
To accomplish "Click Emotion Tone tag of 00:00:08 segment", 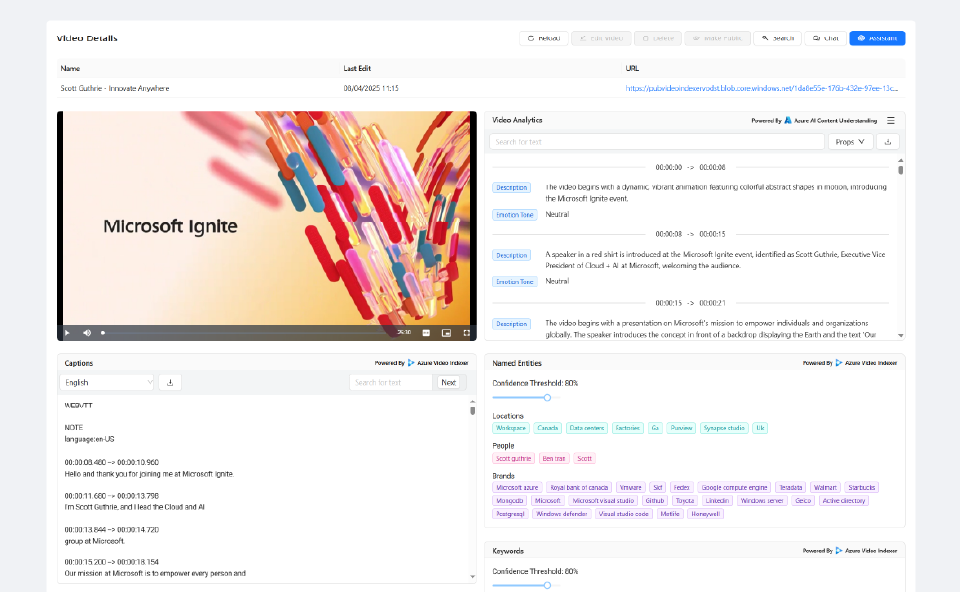I will pos(515,282).
